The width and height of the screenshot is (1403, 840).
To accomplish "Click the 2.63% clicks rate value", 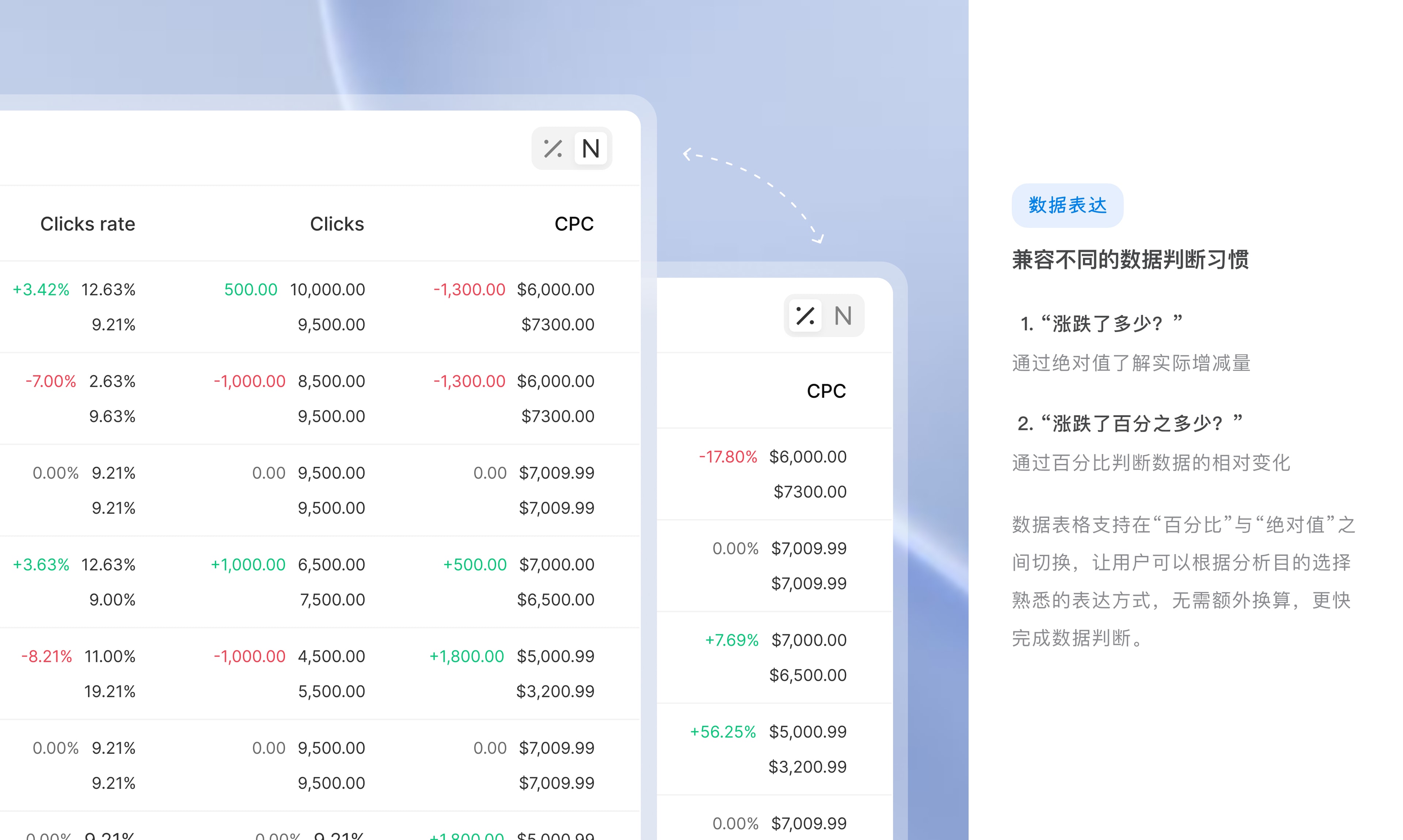I will 112,381.
